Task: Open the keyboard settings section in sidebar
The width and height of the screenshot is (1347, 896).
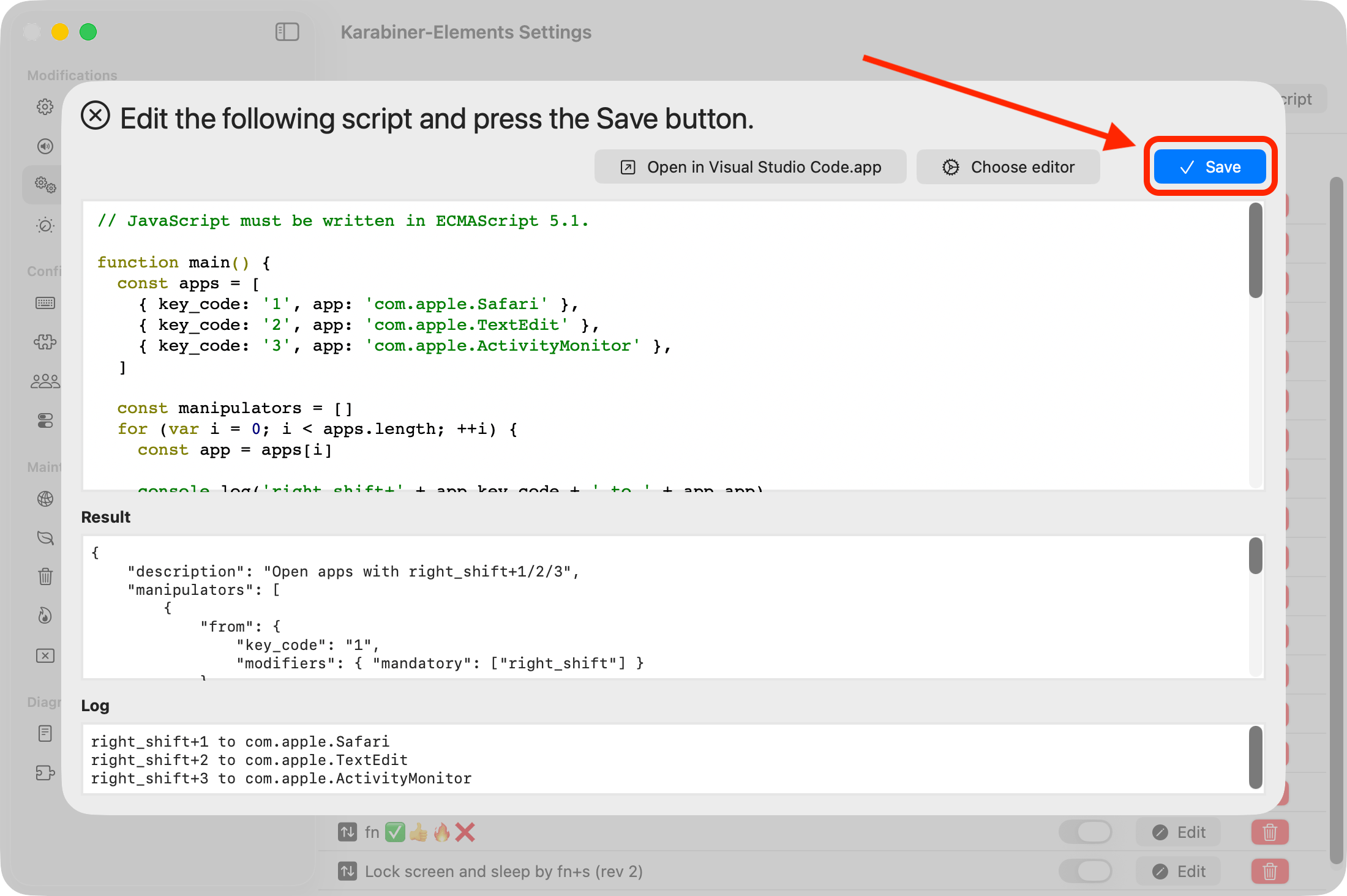Action: pyautogui.click(x=45, y=302)
